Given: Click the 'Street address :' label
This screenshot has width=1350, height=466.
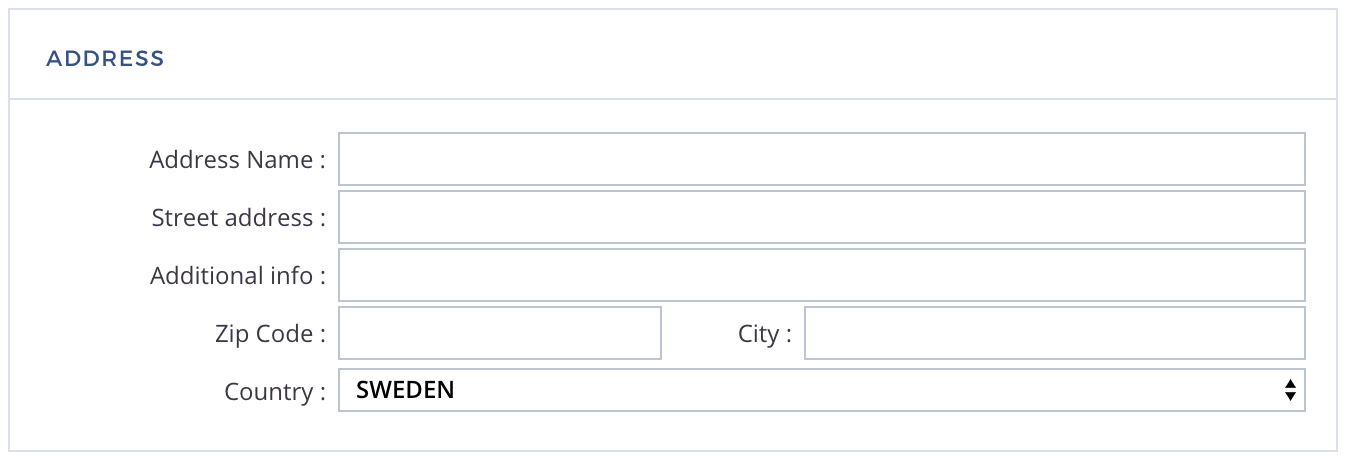Looking at the screenshot, I should click(x=239, y=218).
